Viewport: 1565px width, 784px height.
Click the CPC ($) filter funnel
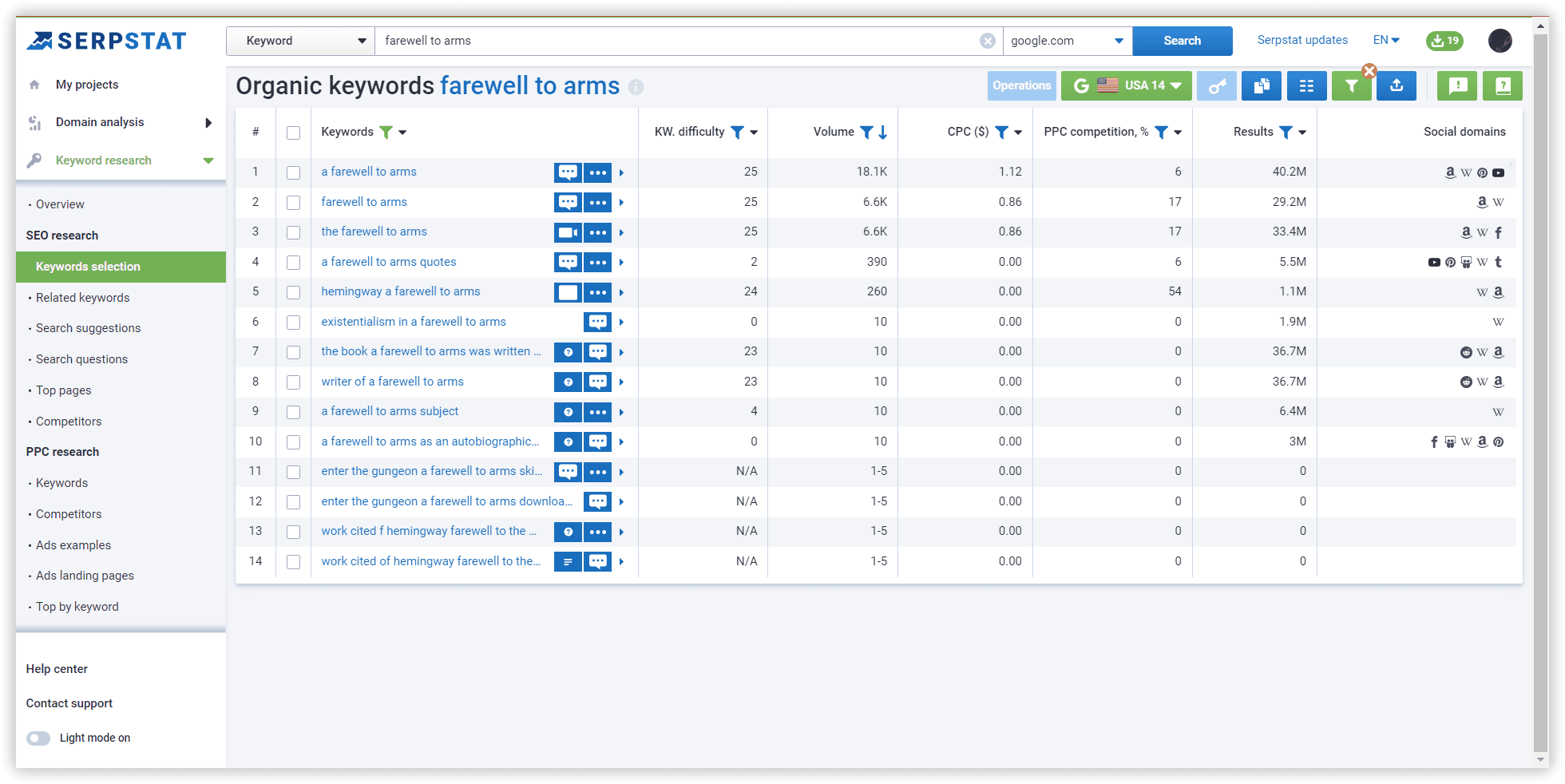click(x=1001, y=133)
